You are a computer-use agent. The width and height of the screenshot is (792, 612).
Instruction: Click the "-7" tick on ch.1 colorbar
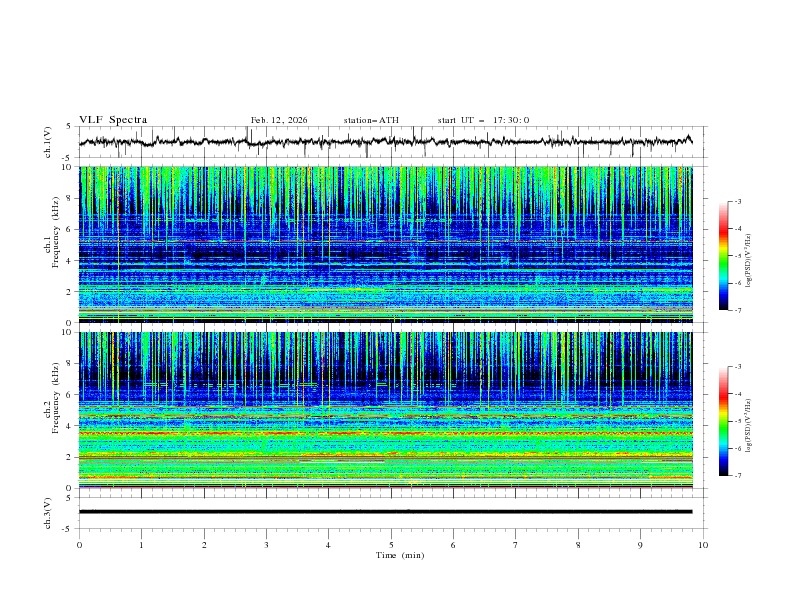point(738,310)
